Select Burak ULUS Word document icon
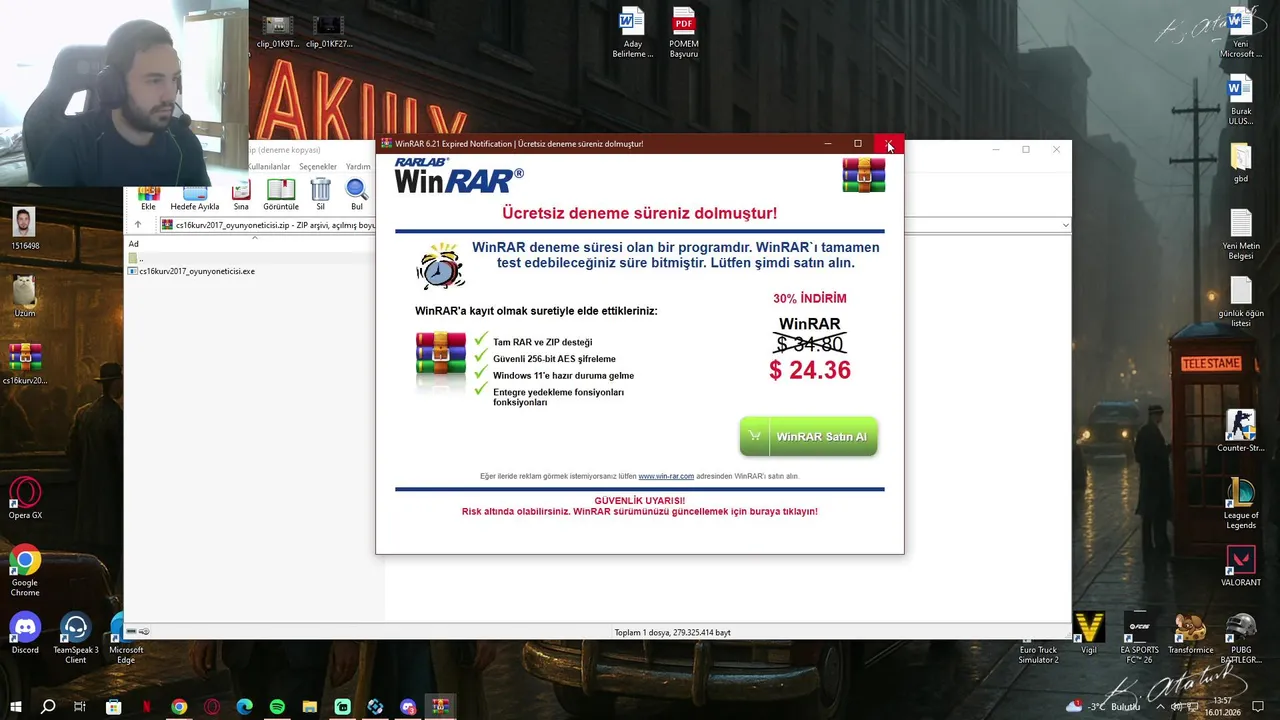Screen dimensions: 1280x720 (x=1241, y=100)
